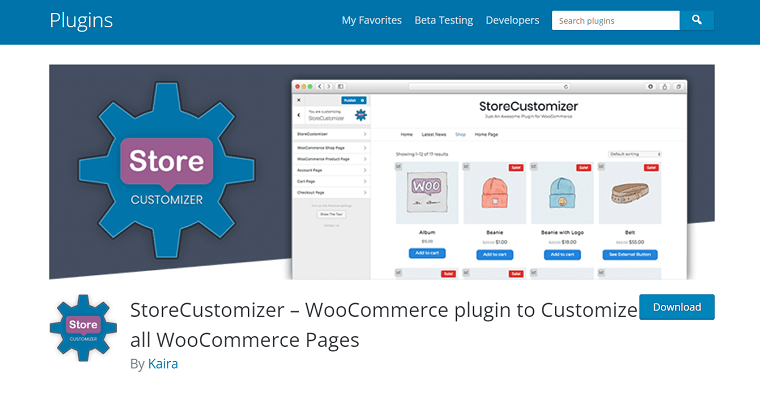The width and height of the screenshot is (760, 395).
Task: Open the Belt product thumbnail
Action: coord(630,193)
